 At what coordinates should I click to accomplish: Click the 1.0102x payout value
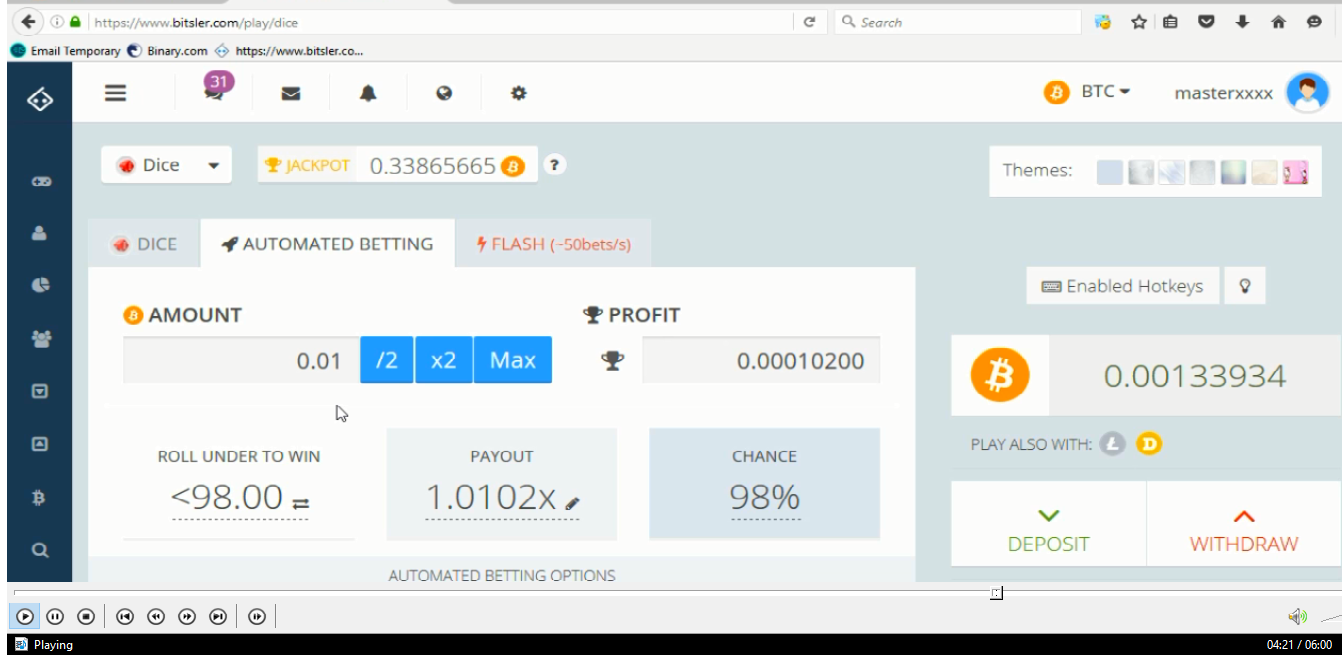coord(491,497)
